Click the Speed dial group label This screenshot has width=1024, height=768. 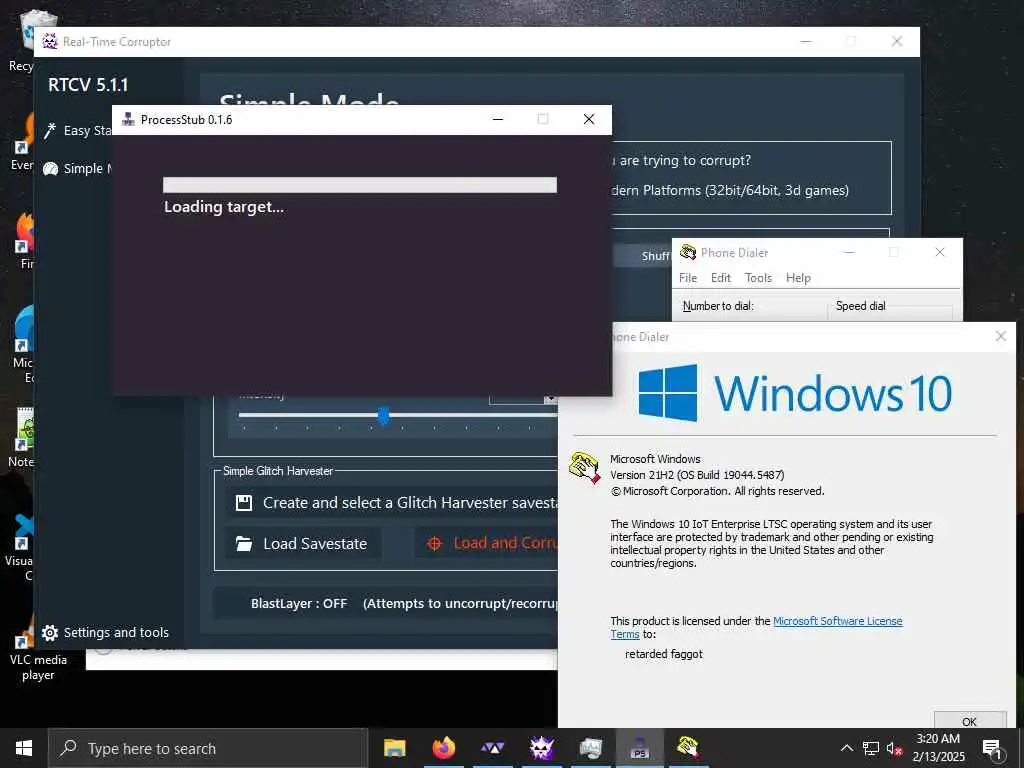(x=860, y=306)
